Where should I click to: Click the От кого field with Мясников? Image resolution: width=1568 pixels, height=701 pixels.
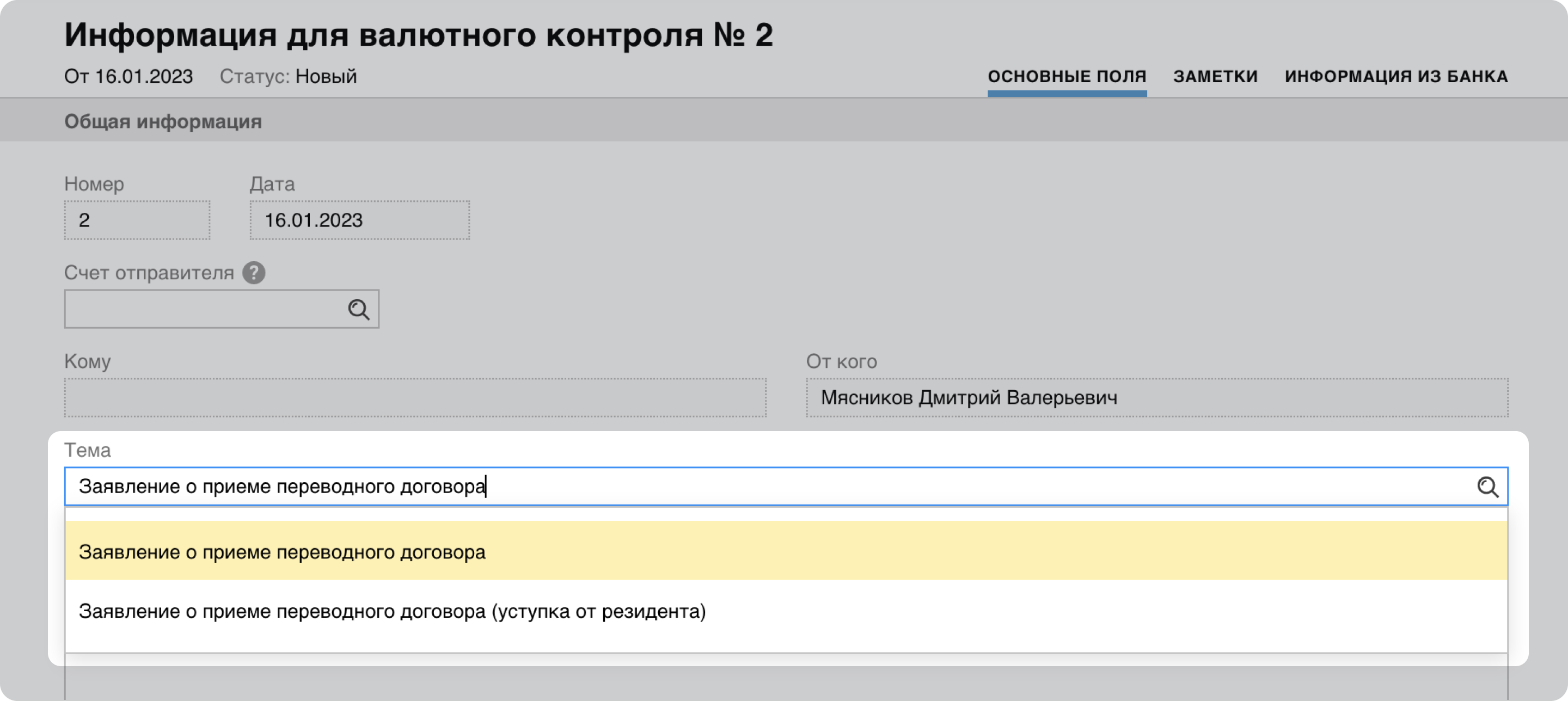[1156, 397]
